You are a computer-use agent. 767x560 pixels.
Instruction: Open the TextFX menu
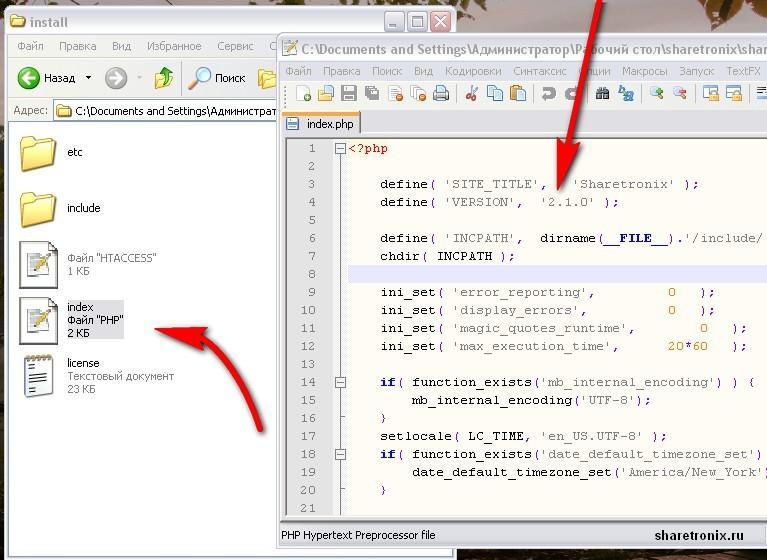743,71
